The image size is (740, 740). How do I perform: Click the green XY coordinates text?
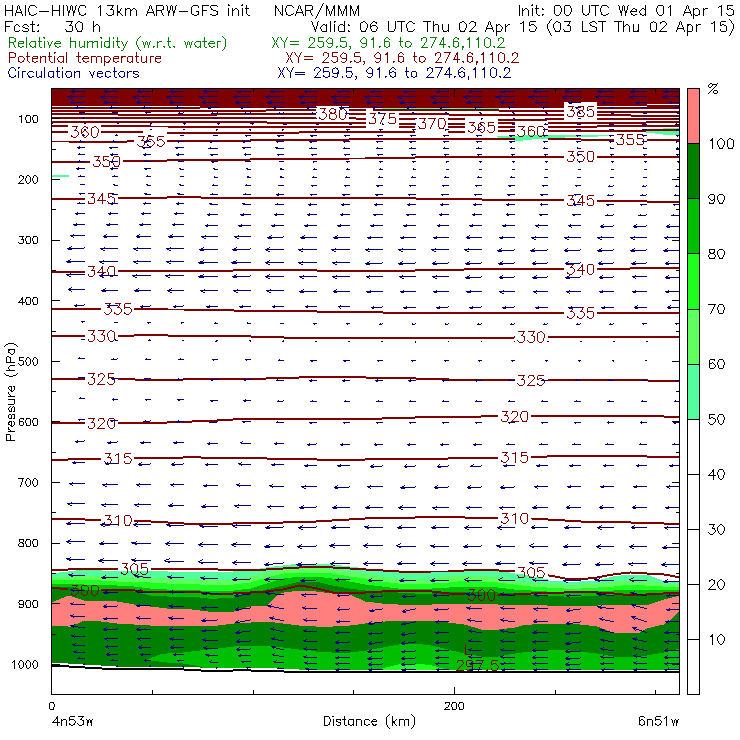click(388, 43)
